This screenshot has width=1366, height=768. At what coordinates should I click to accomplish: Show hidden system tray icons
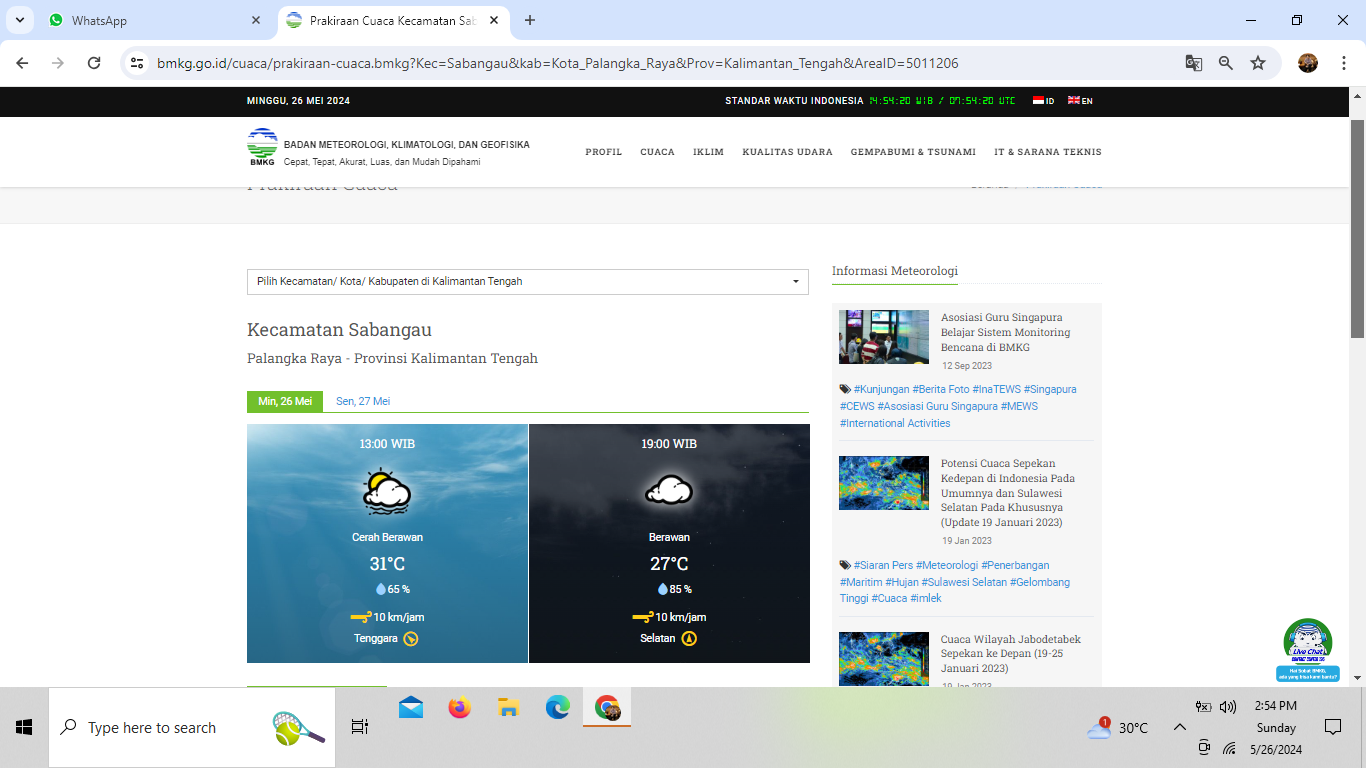coord(1180,727)
